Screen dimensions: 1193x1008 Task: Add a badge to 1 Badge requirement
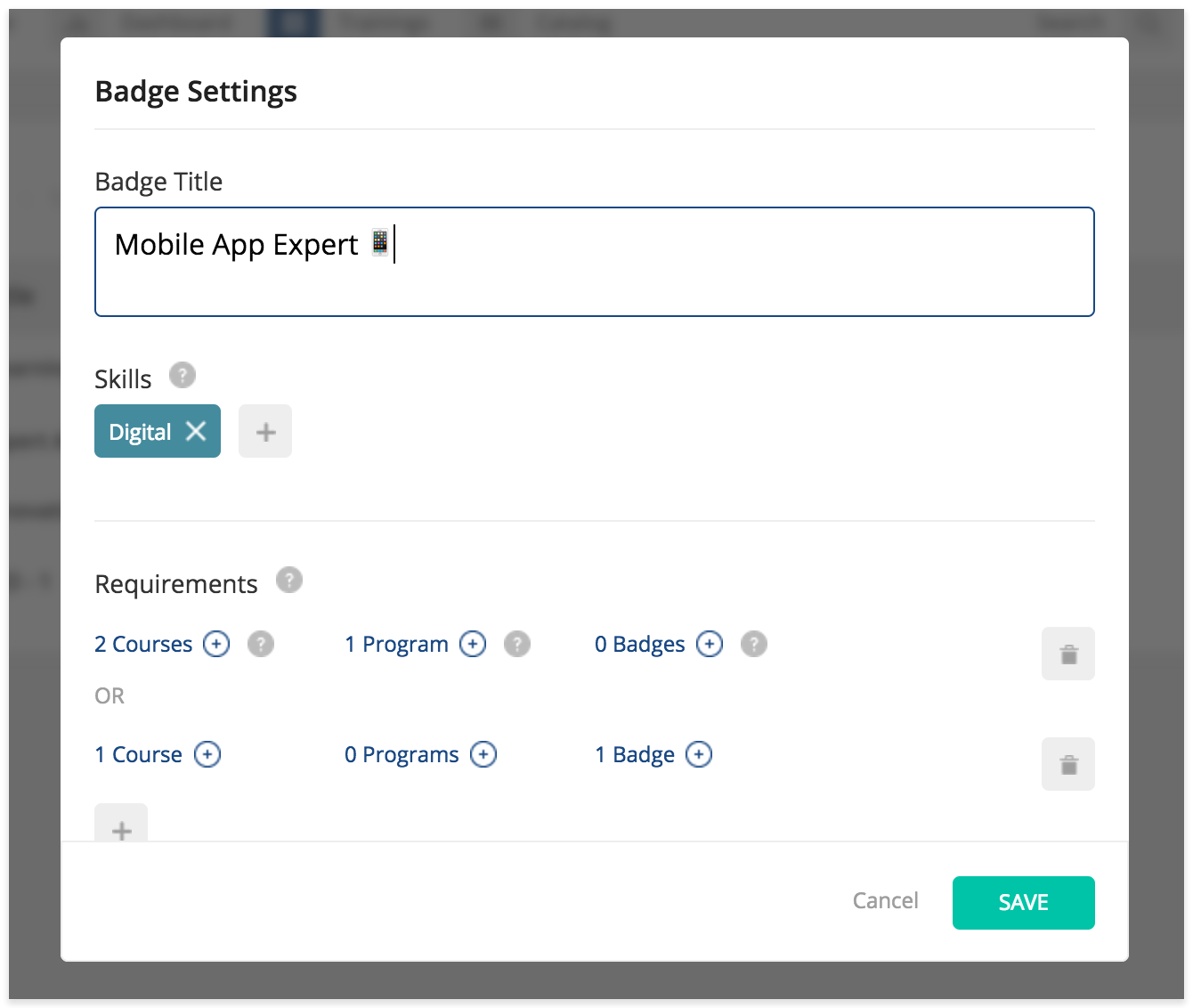coord(699,755)
